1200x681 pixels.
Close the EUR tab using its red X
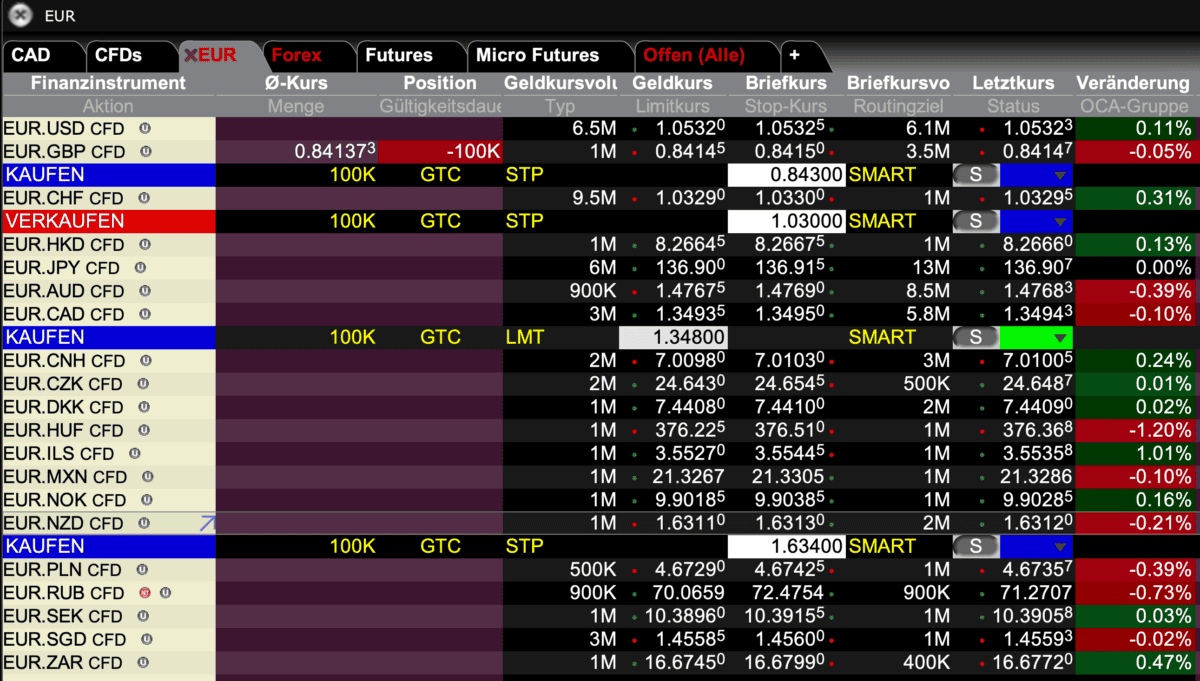190,56
